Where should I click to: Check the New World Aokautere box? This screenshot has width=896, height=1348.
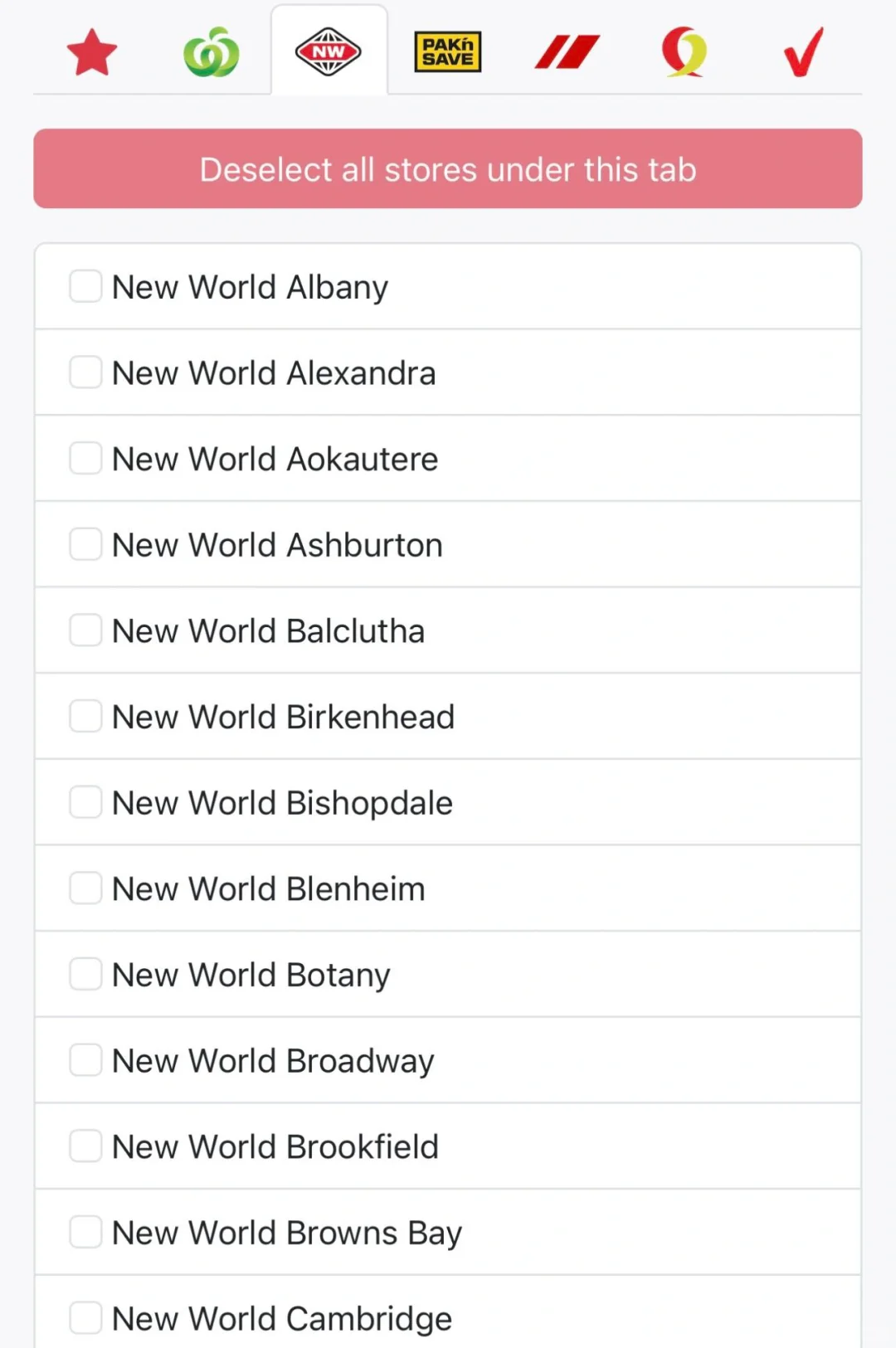(85, 458)
